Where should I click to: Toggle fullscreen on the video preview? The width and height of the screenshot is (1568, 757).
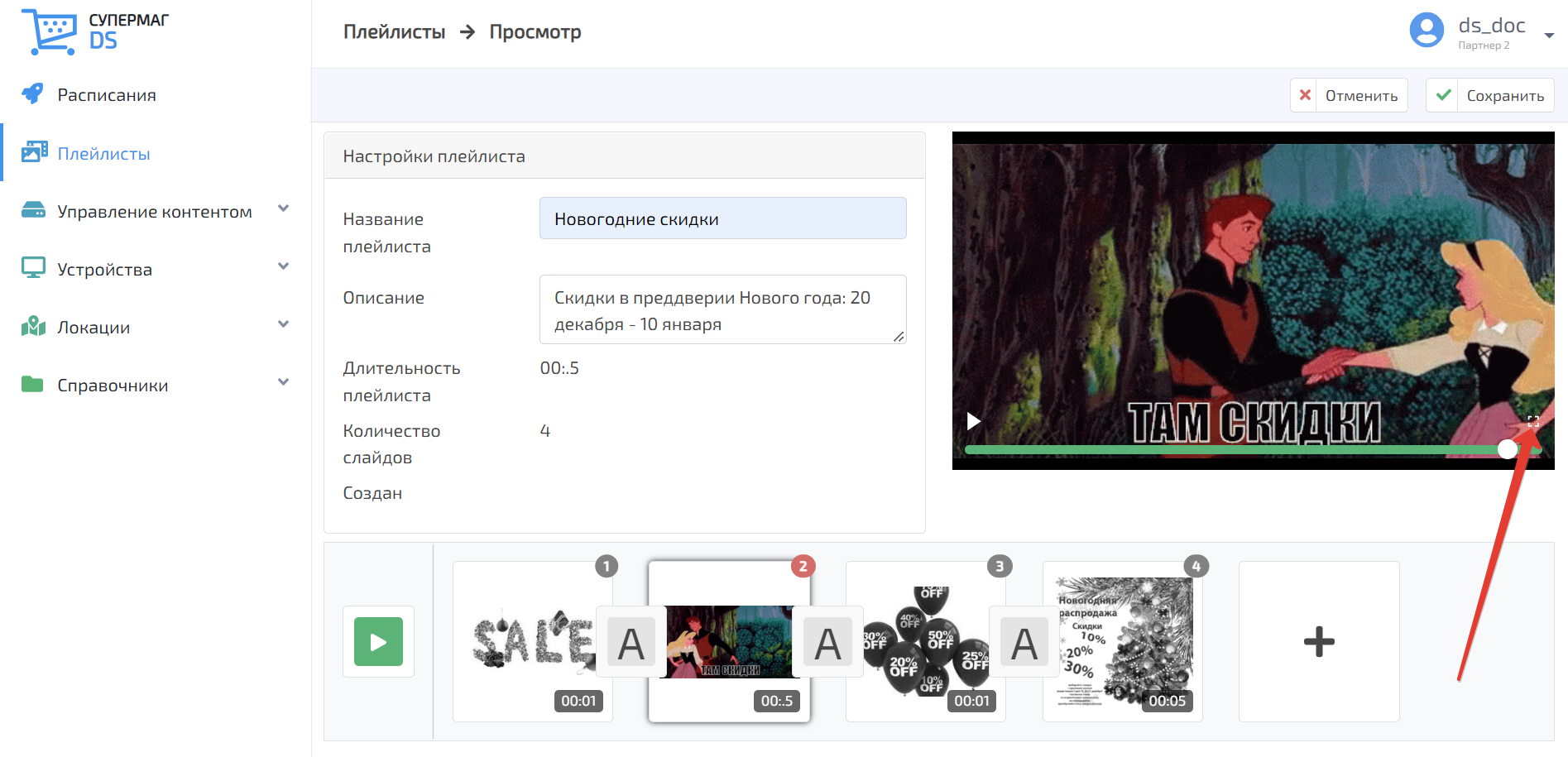pos(1532,421)
